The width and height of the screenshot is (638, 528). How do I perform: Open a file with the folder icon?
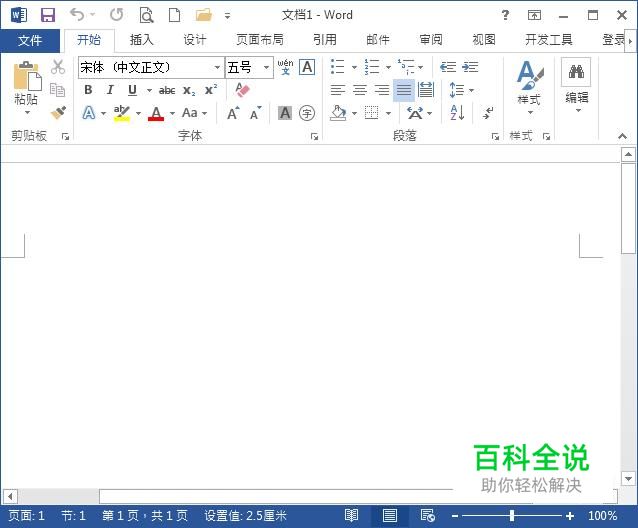(x=204, y=15)
